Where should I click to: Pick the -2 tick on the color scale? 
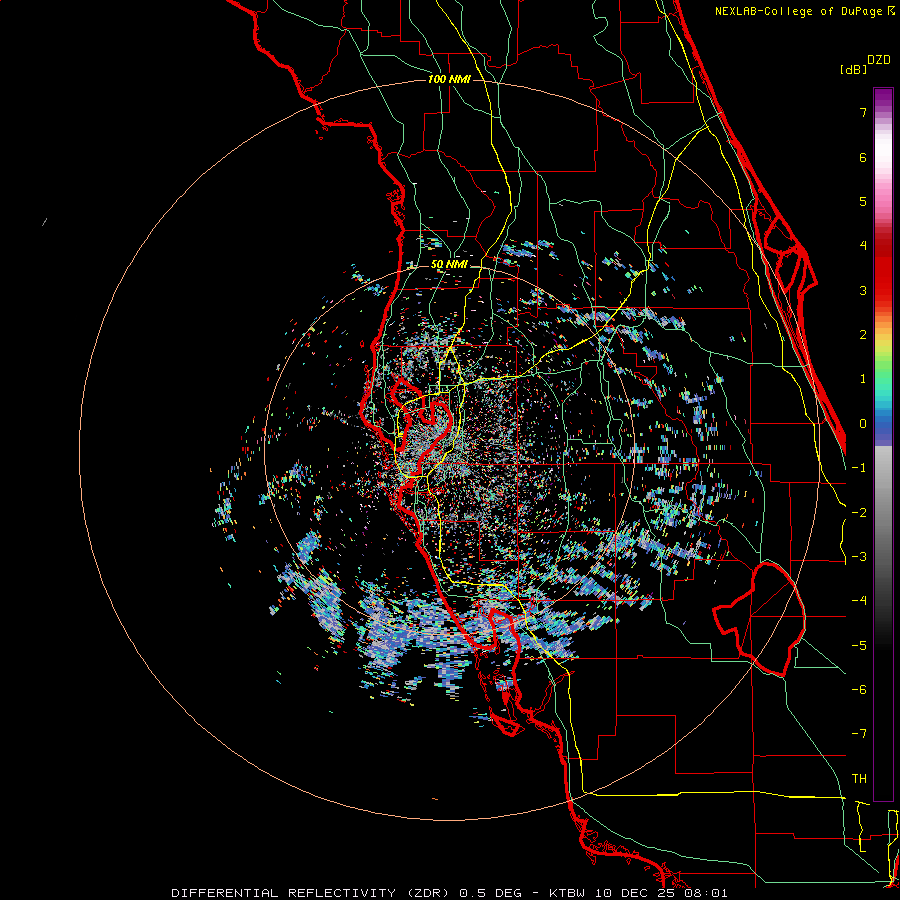pos(859,513)
